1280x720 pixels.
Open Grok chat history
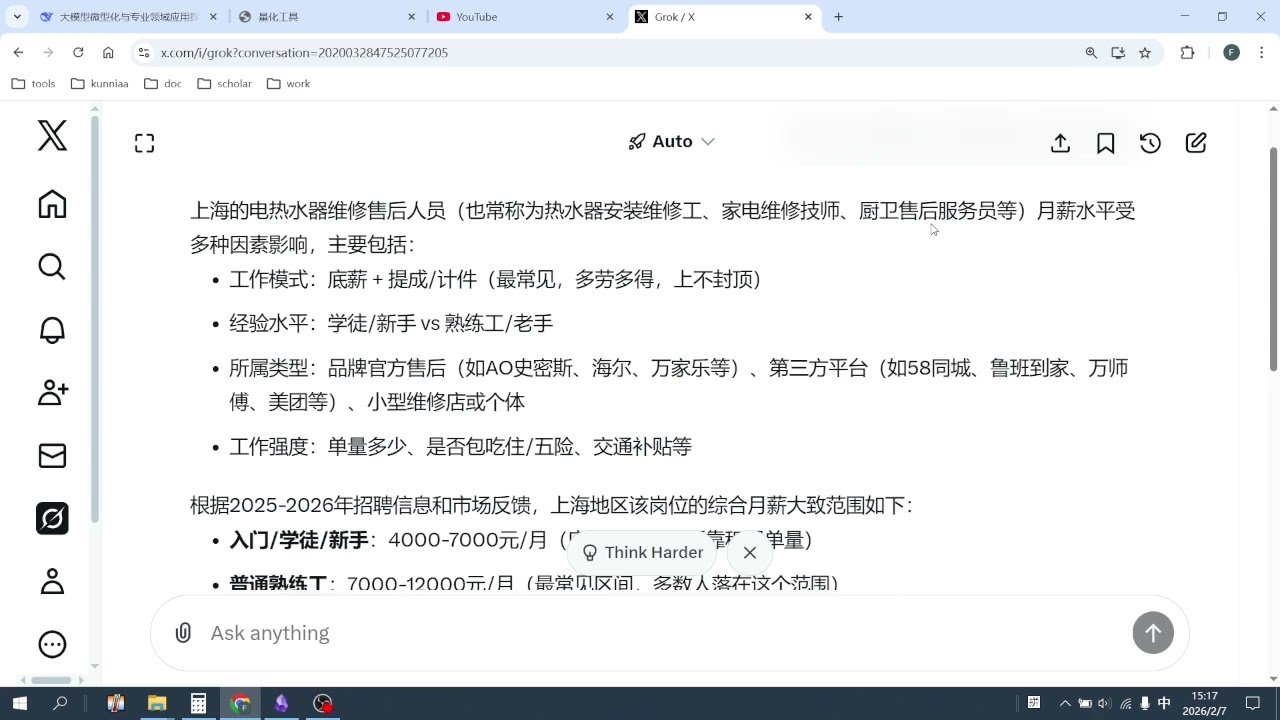click(1151, 143)
